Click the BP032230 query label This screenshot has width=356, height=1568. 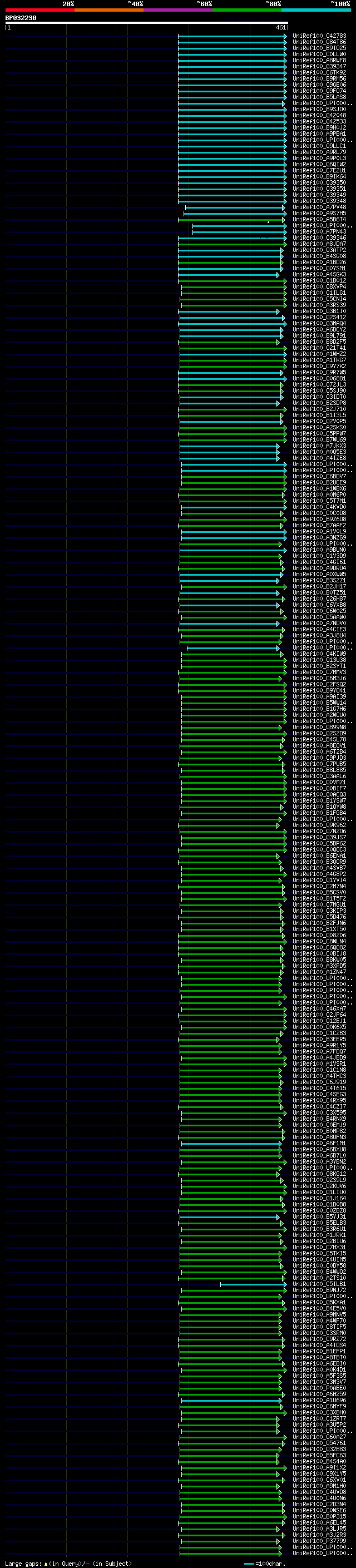21,18
